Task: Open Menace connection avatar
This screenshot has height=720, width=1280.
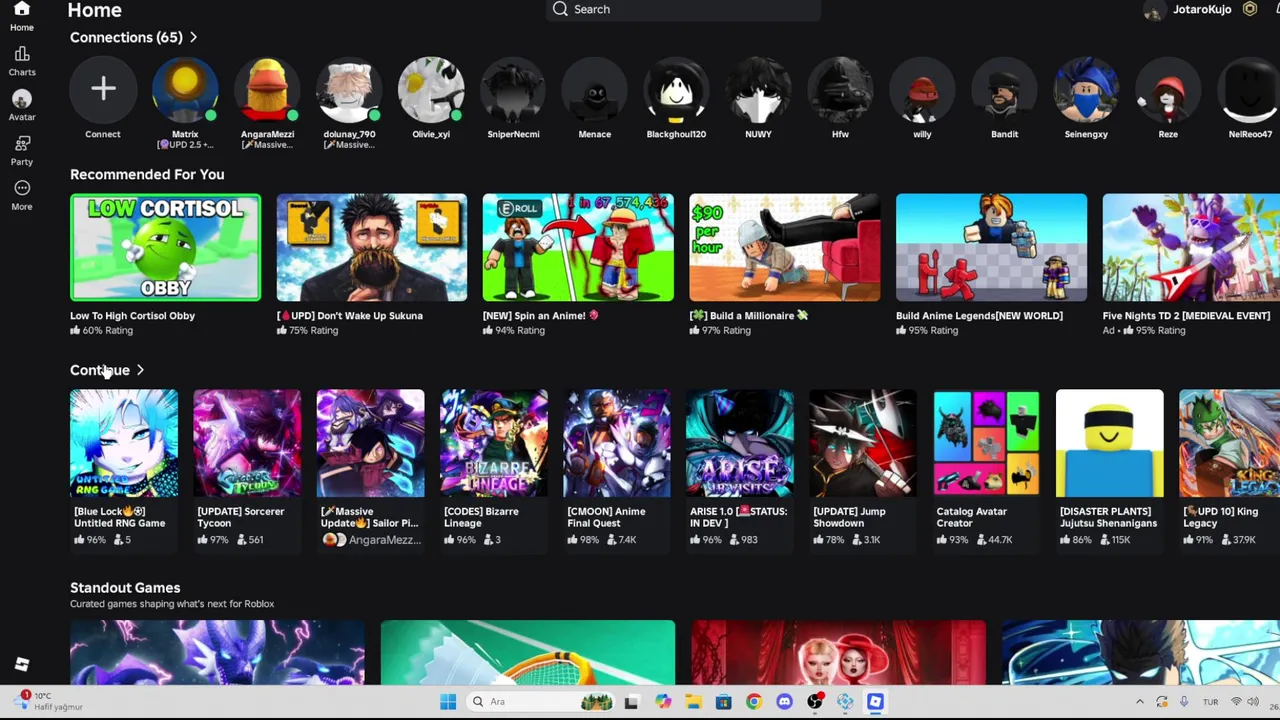Action: (595, 89)
